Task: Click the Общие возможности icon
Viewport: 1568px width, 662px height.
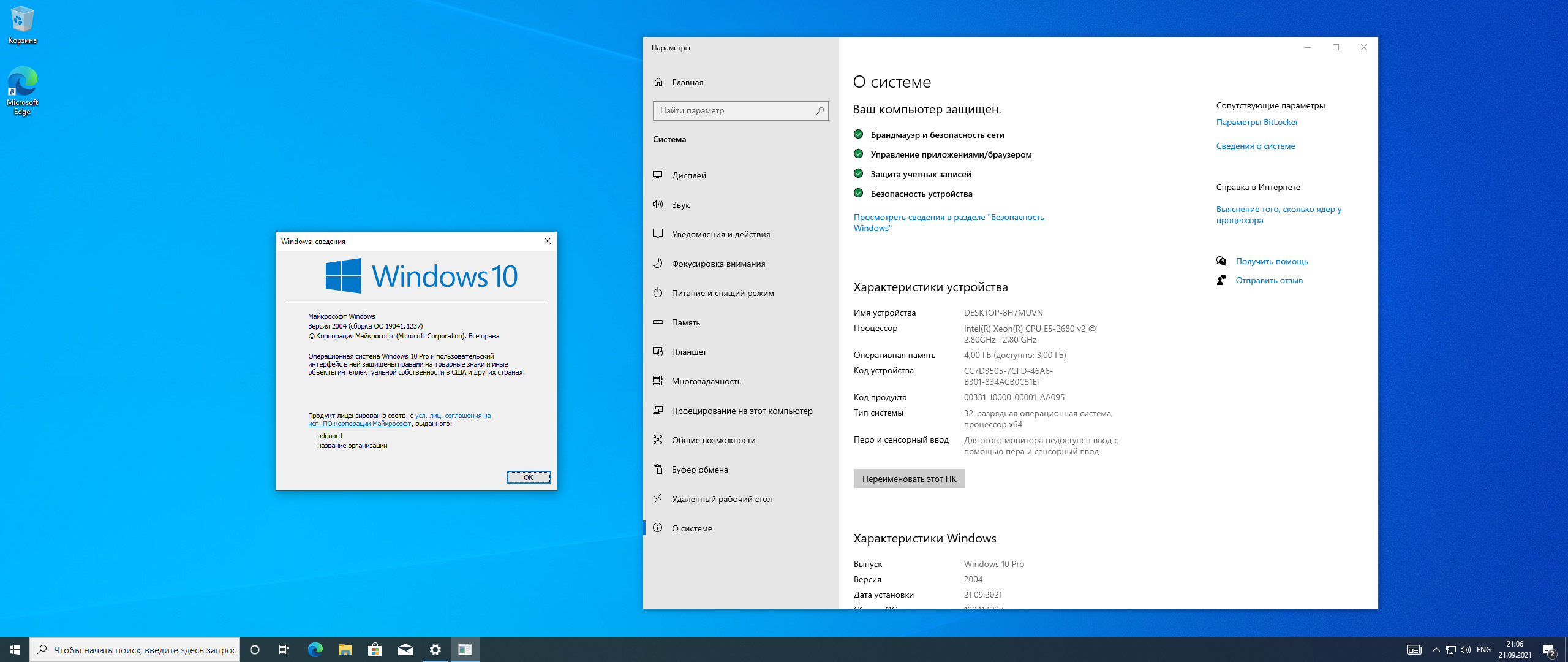Action: click(x=658, y=439)
